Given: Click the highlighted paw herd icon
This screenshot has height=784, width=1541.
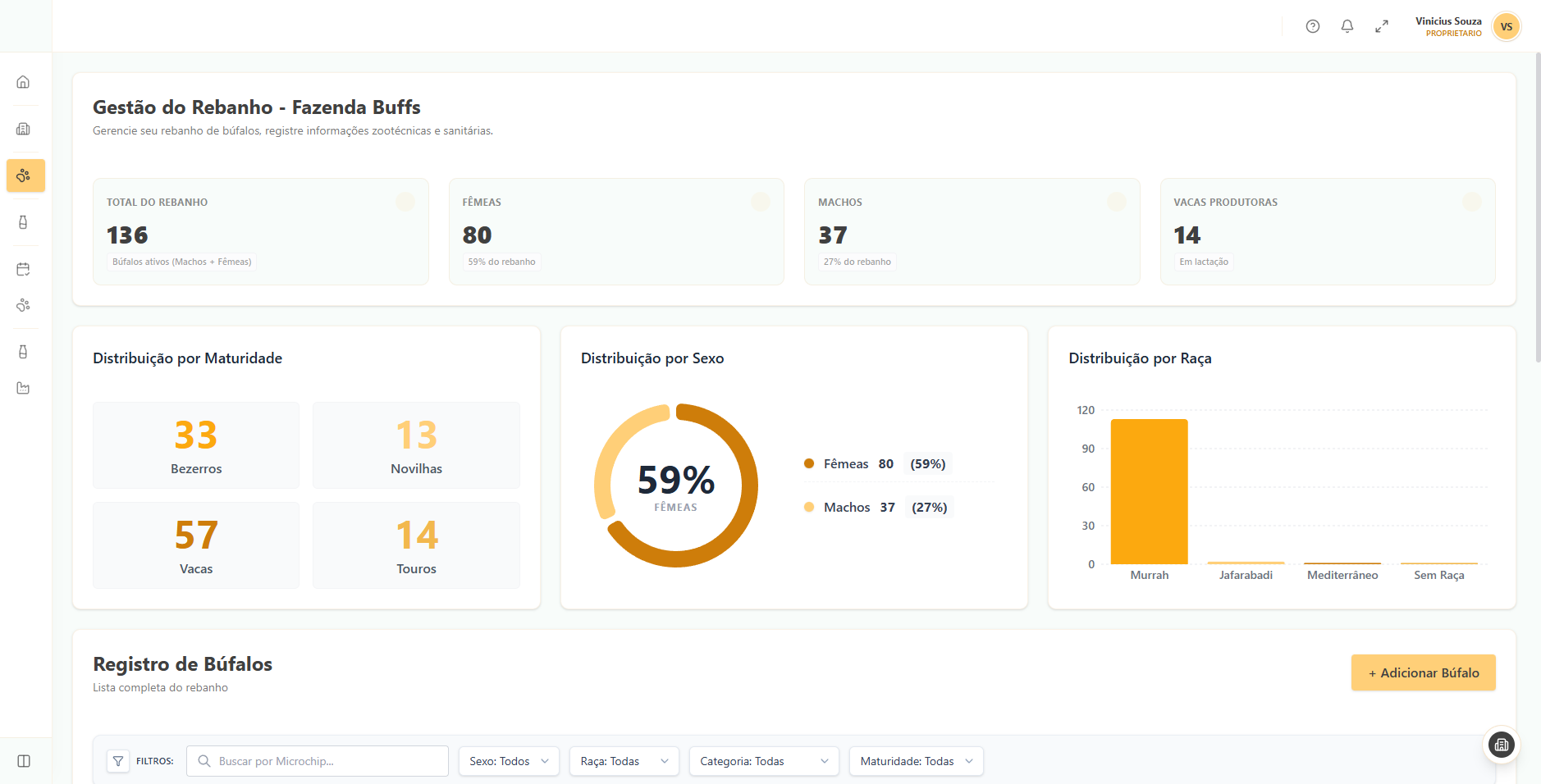Looking at the screenshot, I should pyautogui.click(x=25, y=175).
